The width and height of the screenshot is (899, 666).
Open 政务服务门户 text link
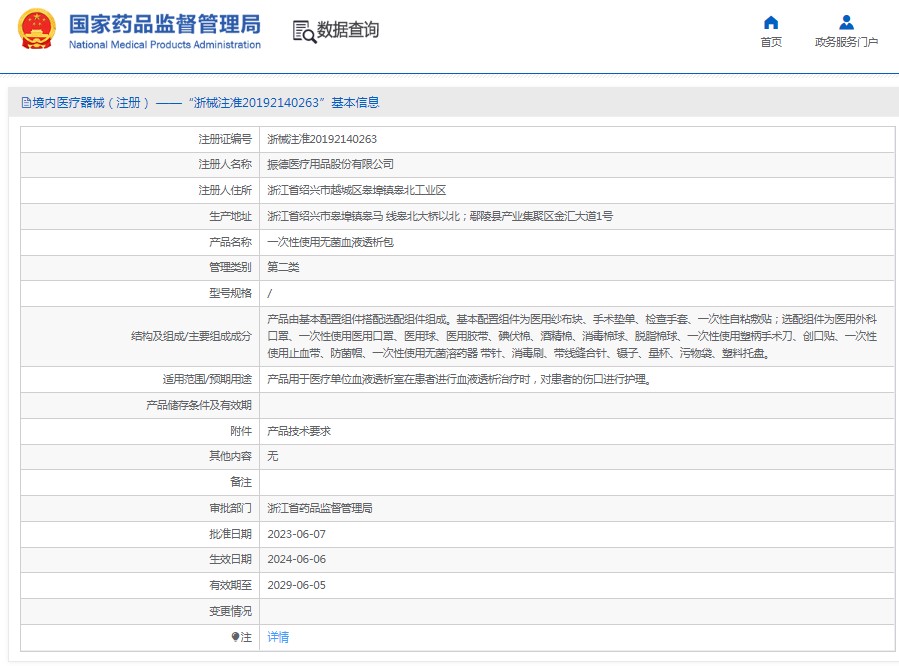pyautogui.click(x=846, y=42)
